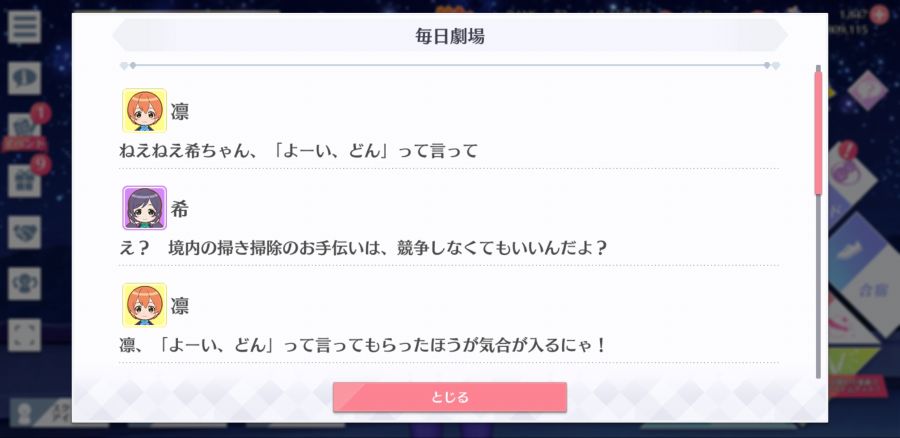Tap the 毎日劇場 title header
The width and height of the screenshot is (900, 438).
coord(450,36)
